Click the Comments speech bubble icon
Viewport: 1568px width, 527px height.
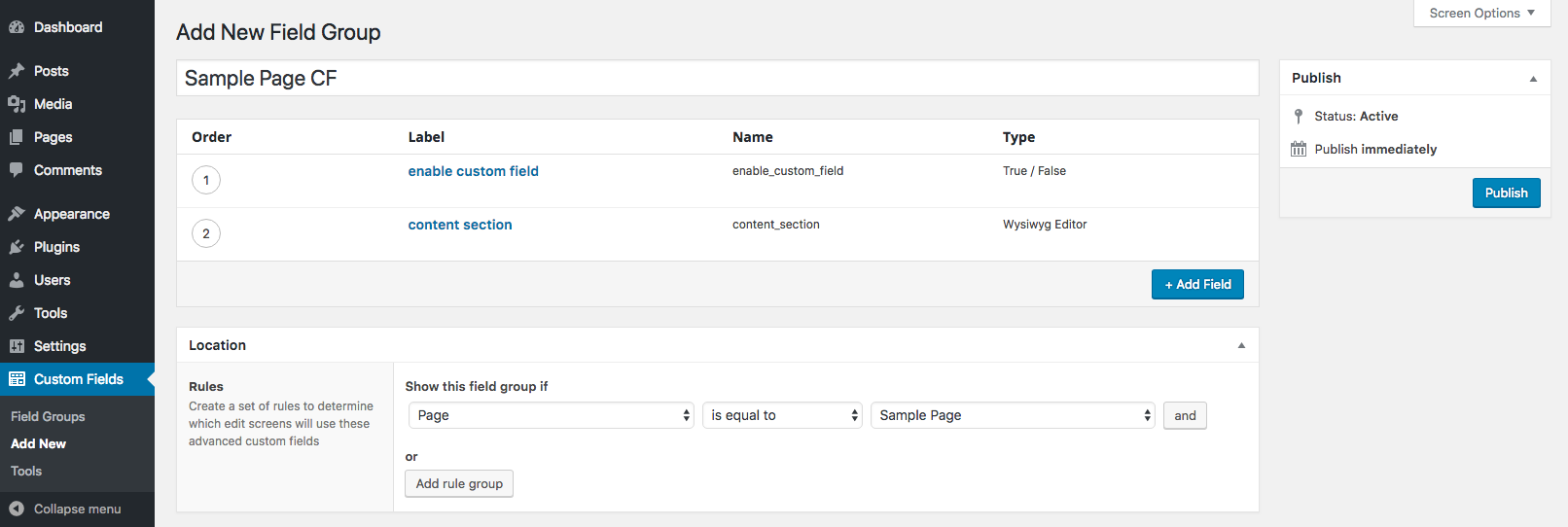[x=17, y=170]
